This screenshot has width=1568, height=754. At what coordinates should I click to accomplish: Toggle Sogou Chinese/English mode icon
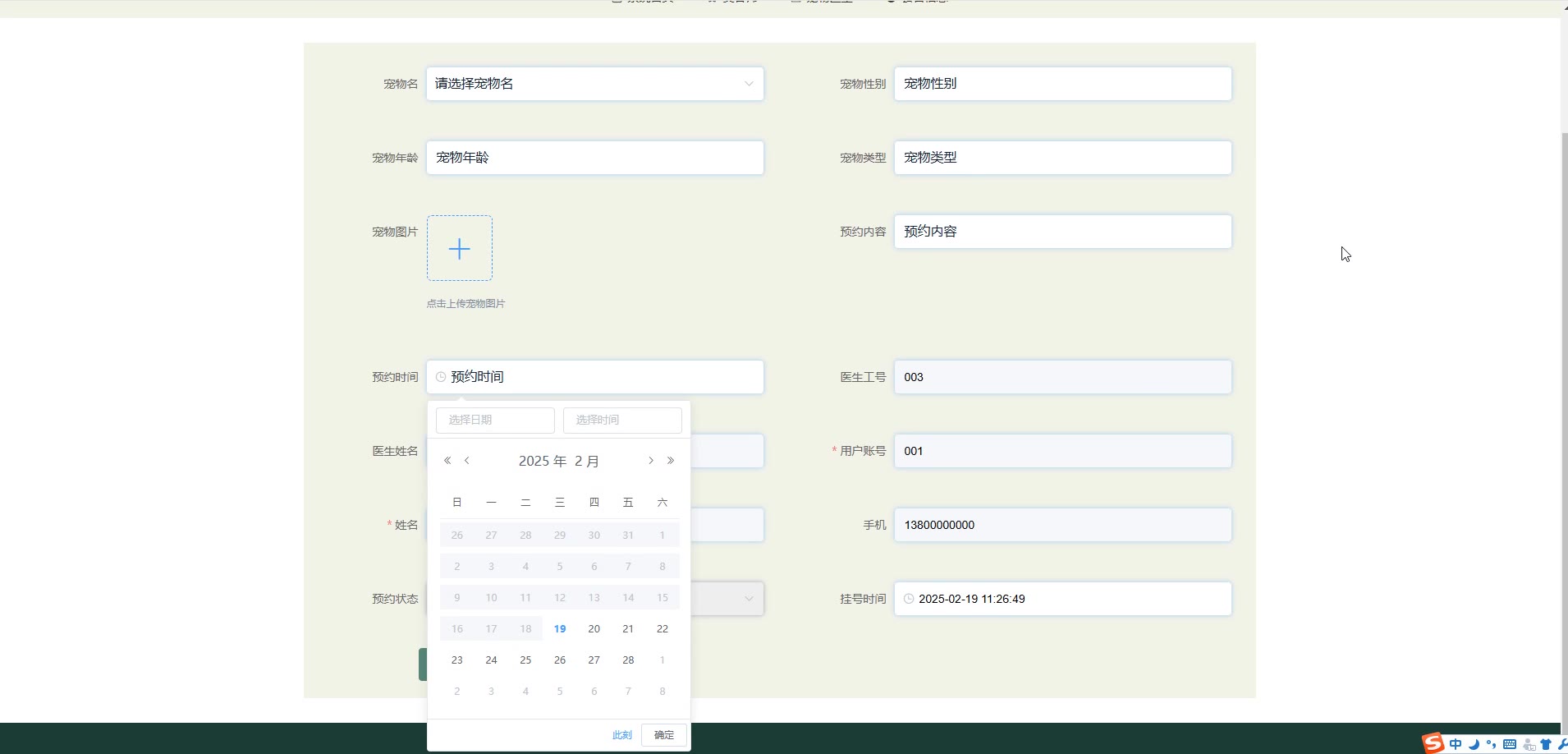pos(1456,744)
